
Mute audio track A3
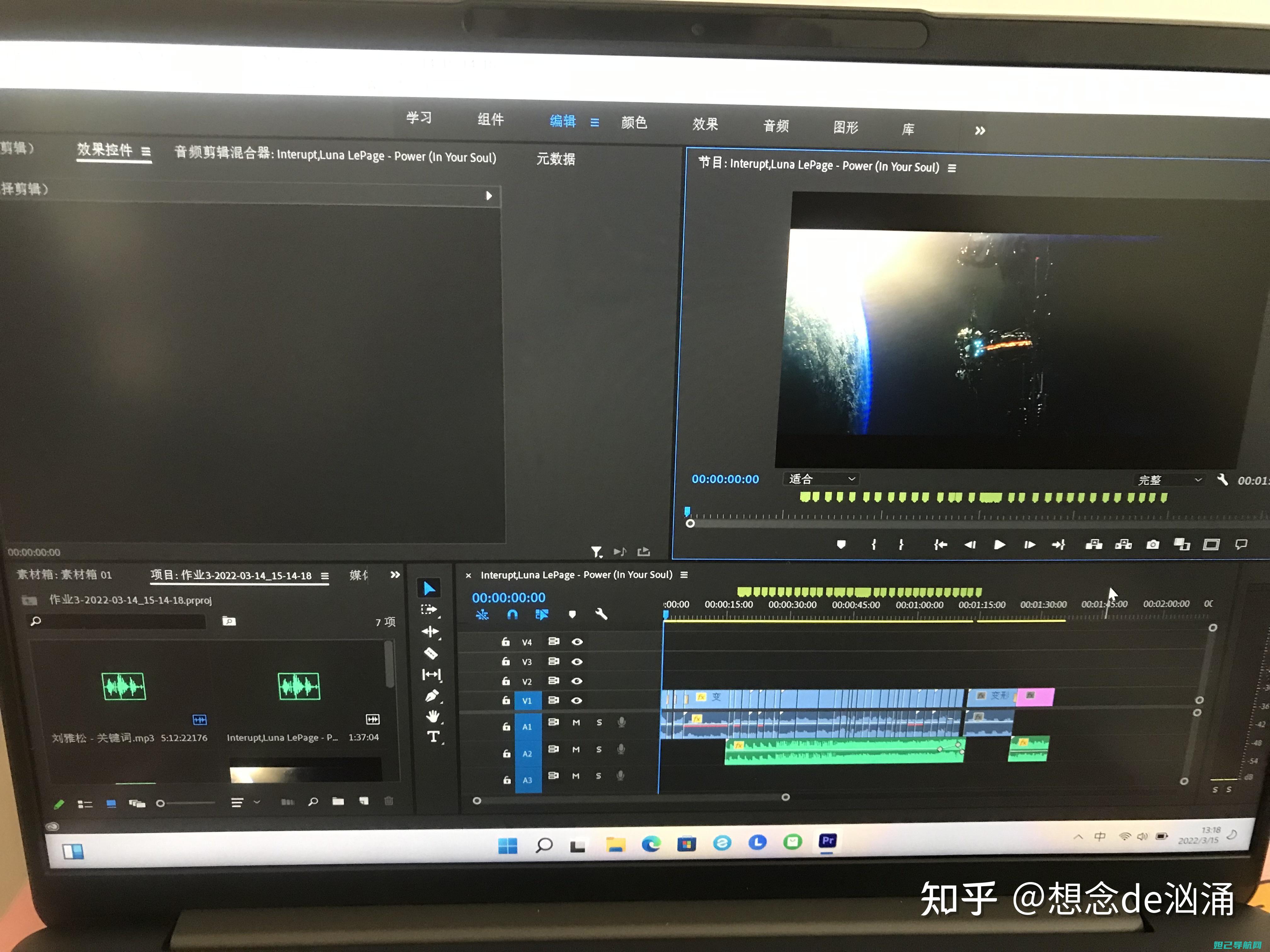tap(575, 776)
